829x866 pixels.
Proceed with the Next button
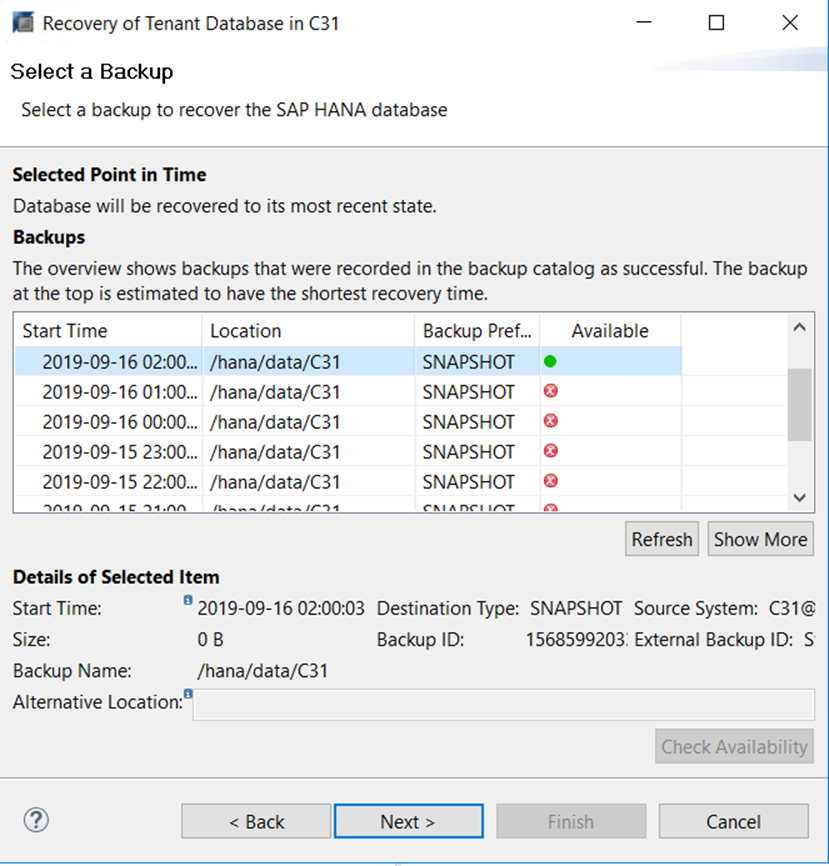409,821
